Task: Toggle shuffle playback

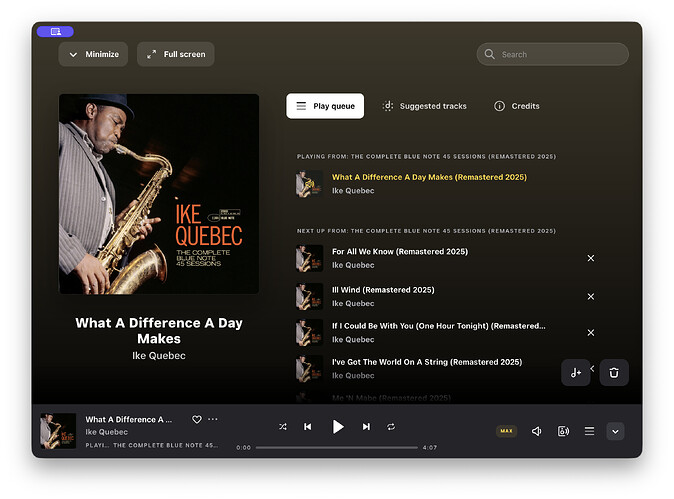Action: (x=283, y=426)
